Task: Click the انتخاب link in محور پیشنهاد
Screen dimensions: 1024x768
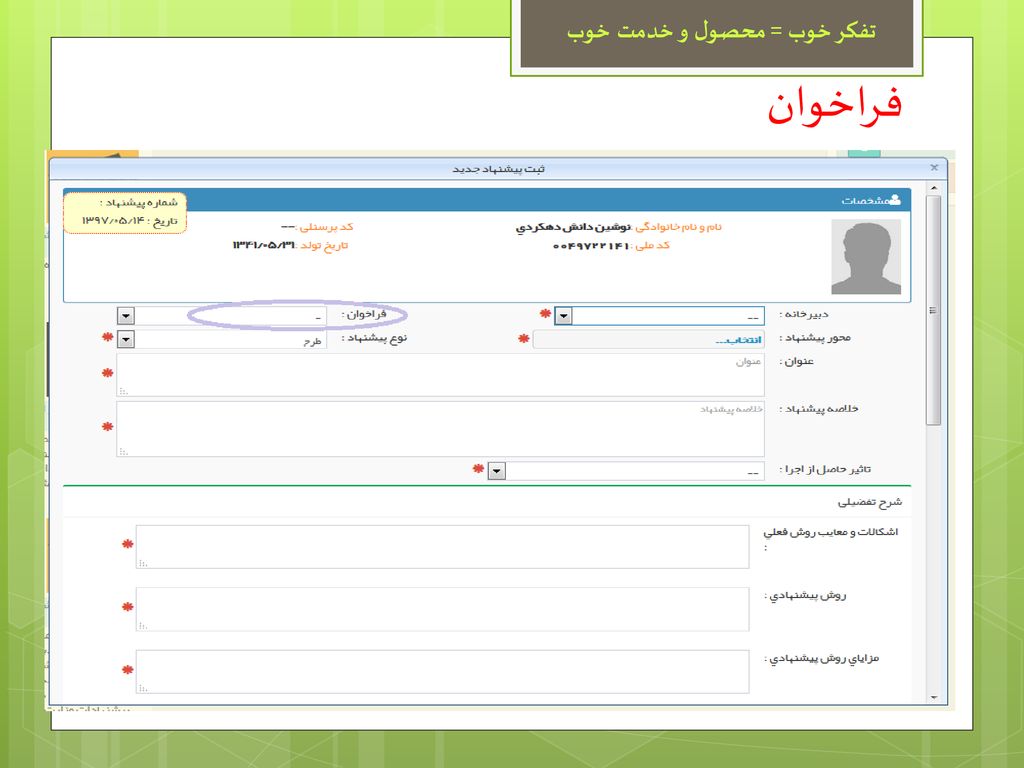Action: coord(738,340)
